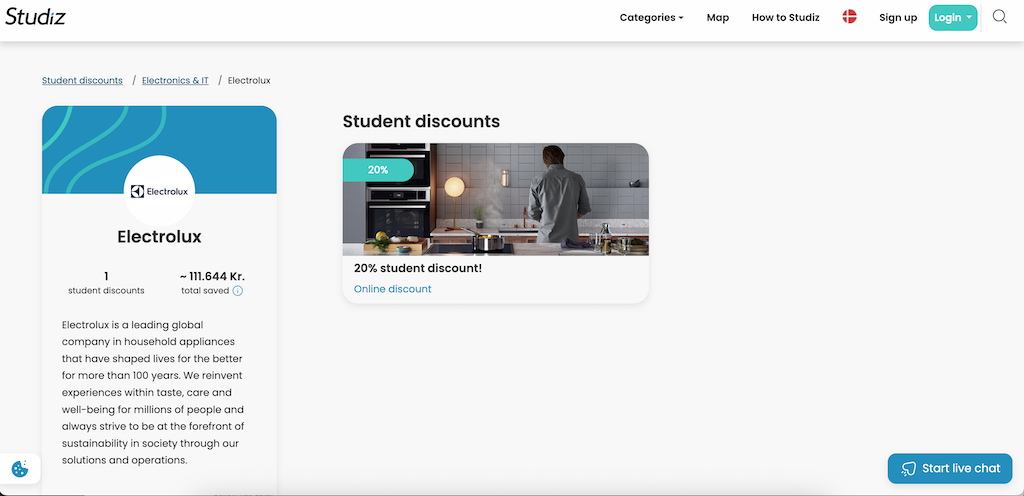Follow the Student discounts breadcrumb link

pyautogui.click(x=82, y=80)
